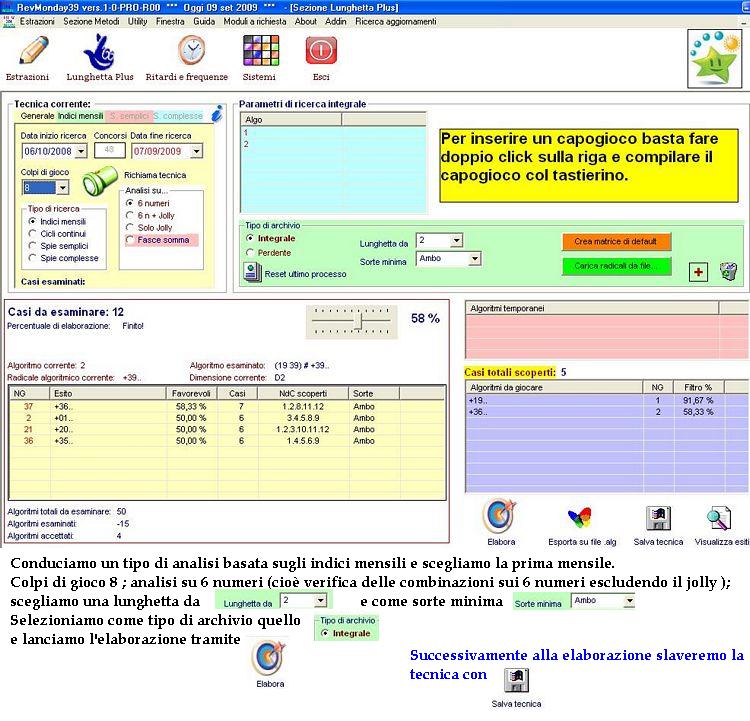Click Favorevoli column header
The width and height of the screenshot is (750, 721).
click(191, 393)
